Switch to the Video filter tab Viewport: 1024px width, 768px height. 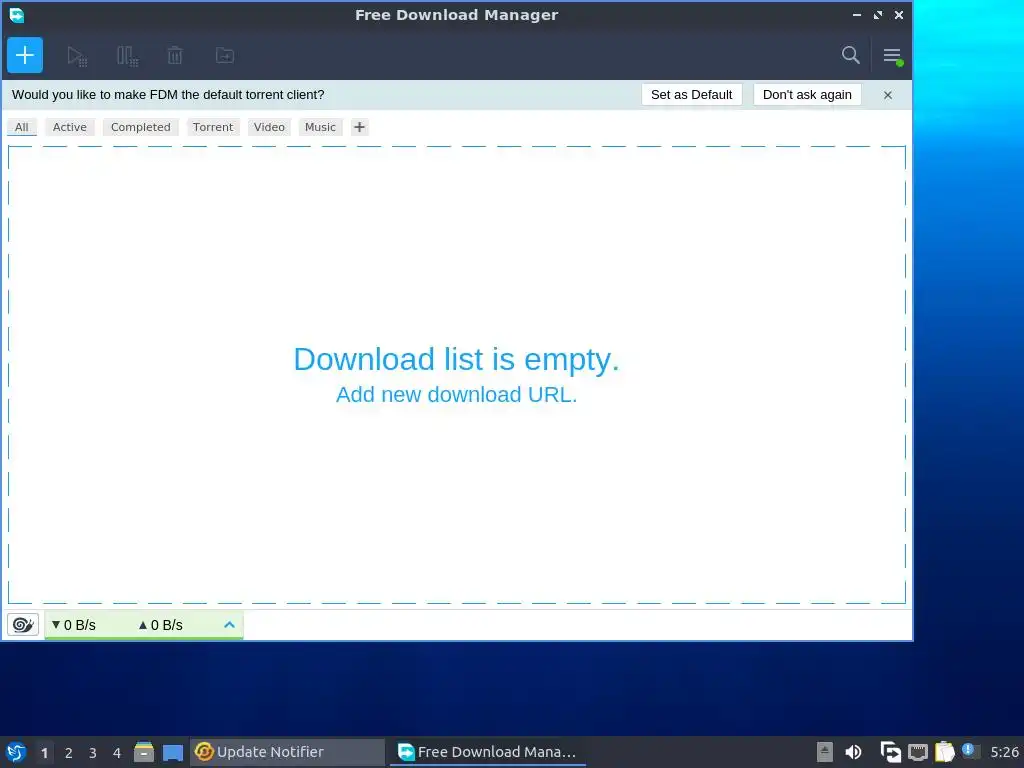click(269, 127)
